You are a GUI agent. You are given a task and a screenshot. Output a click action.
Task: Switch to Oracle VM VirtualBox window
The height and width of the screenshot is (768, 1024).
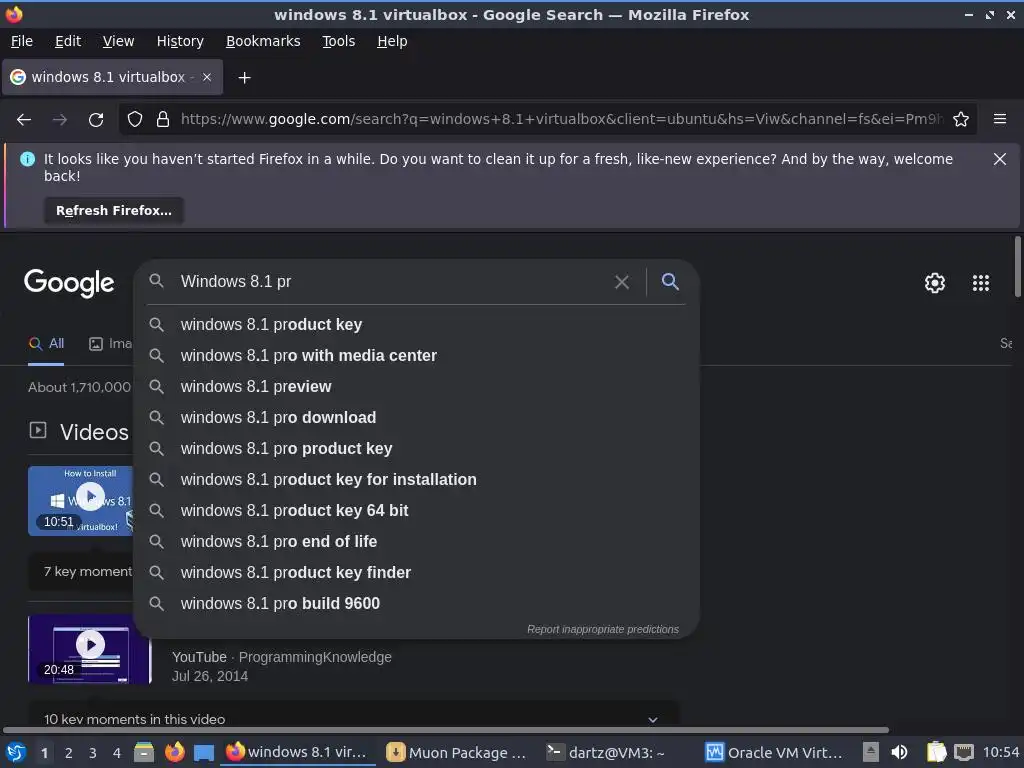pos(775,752)
